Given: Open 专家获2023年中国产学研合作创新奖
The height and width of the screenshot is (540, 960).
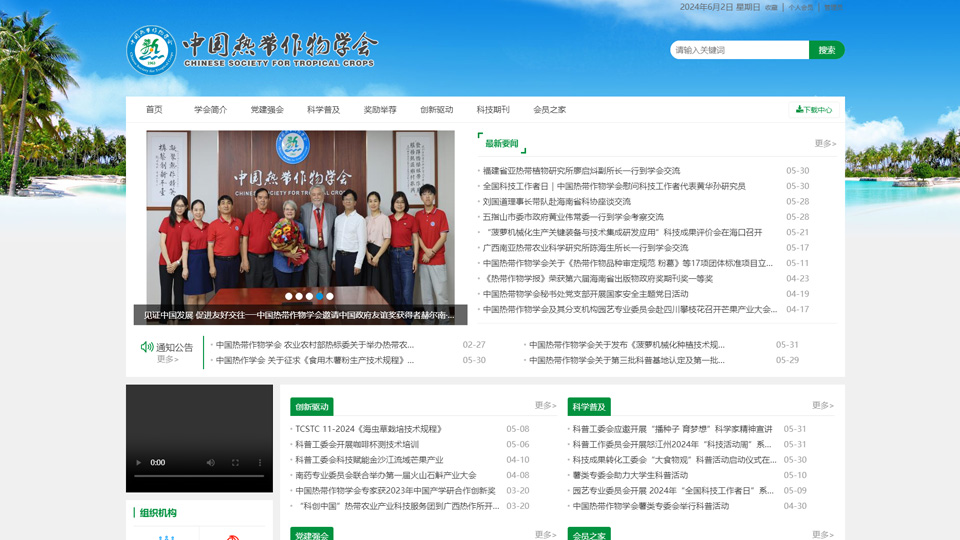Looking at the screenshot, I should pos(396,490).
